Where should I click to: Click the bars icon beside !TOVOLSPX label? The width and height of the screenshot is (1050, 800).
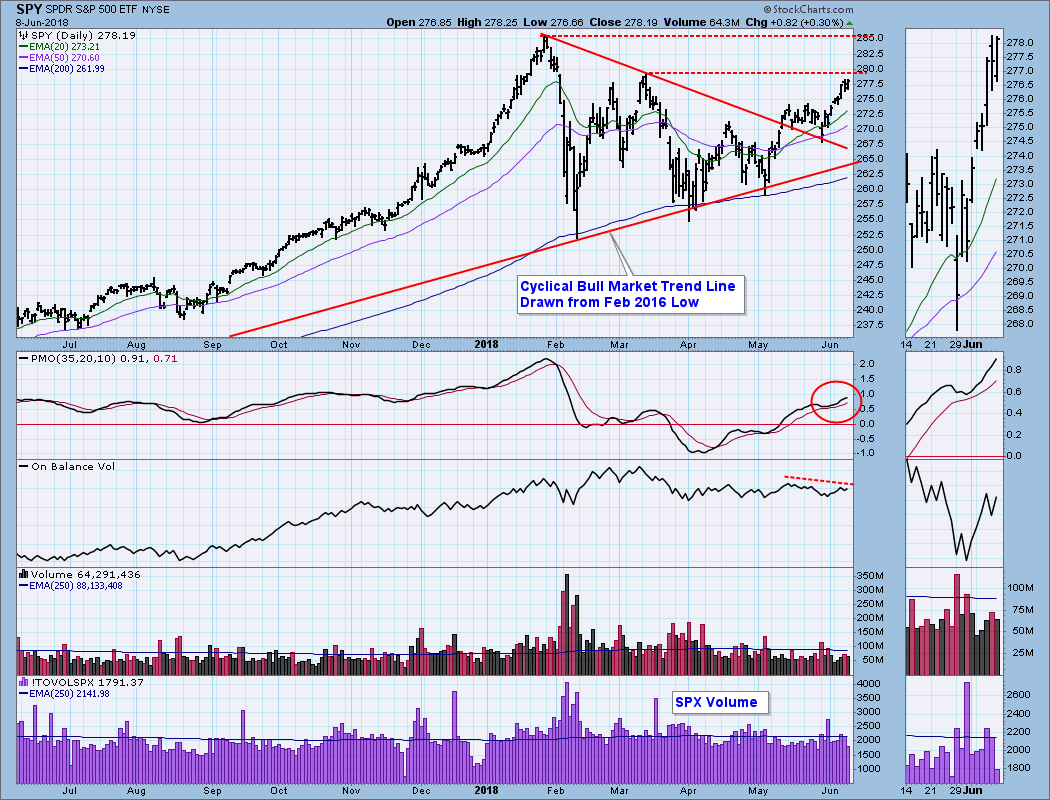point(24,682)
